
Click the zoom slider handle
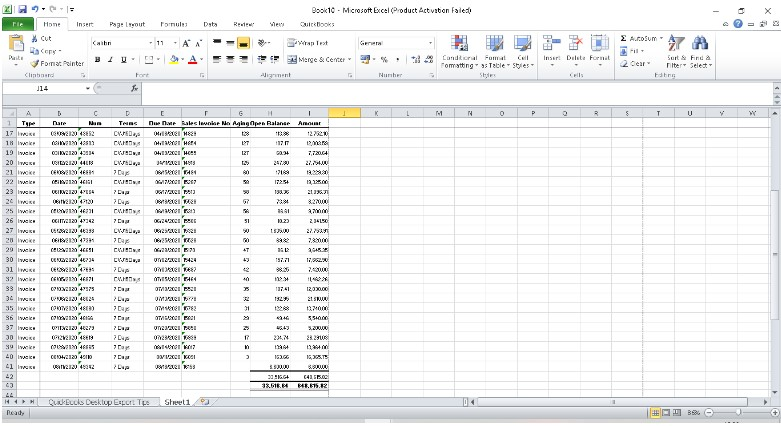click(738, 413)
